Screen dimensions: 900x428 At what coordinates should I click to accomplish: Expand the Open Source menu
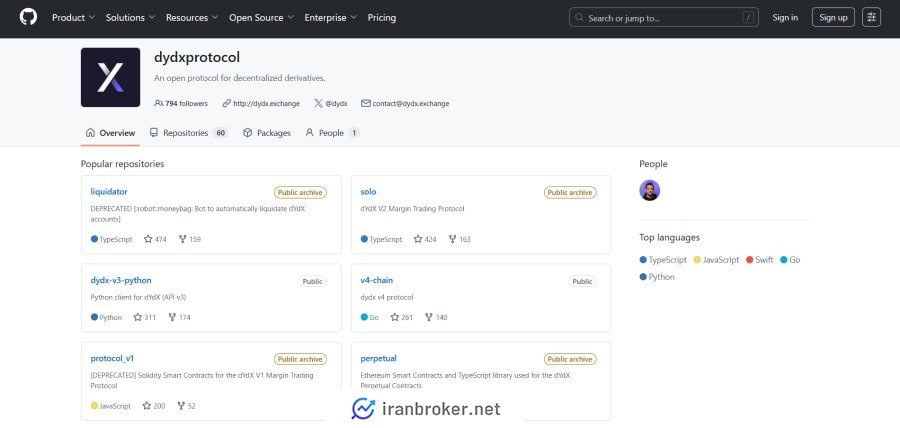pyautogui.click(x=261, y=18)
